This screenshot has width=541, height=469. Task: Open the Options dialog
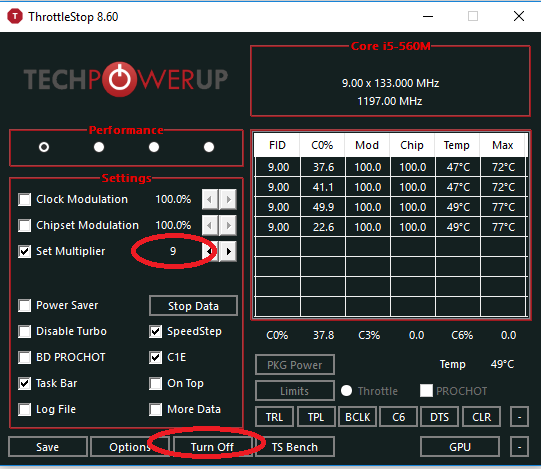(130, 447)
